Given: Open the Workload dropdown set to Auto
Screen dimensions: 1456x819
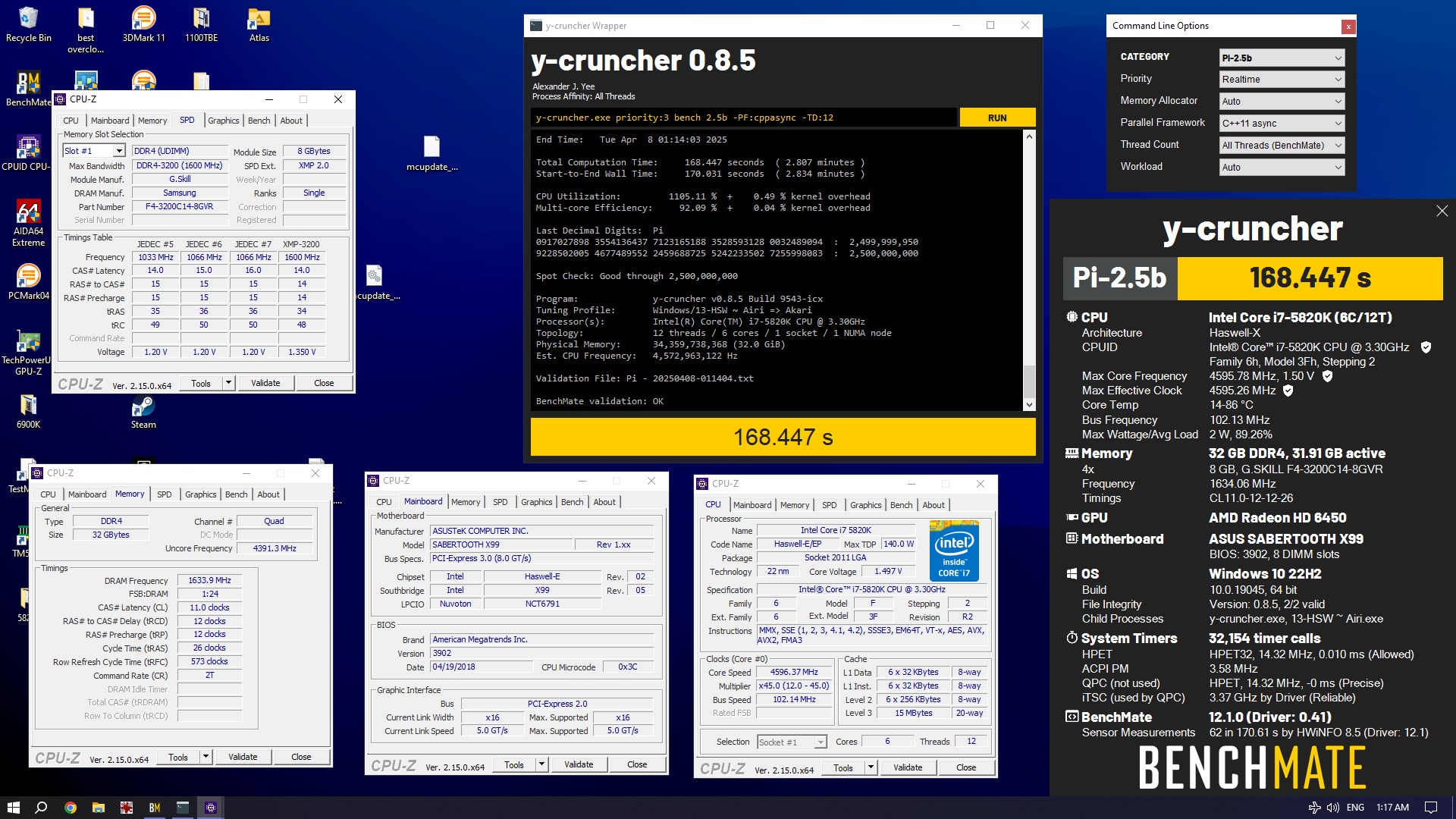Looking at the screenshot, I should click(x=1282, y=168).
